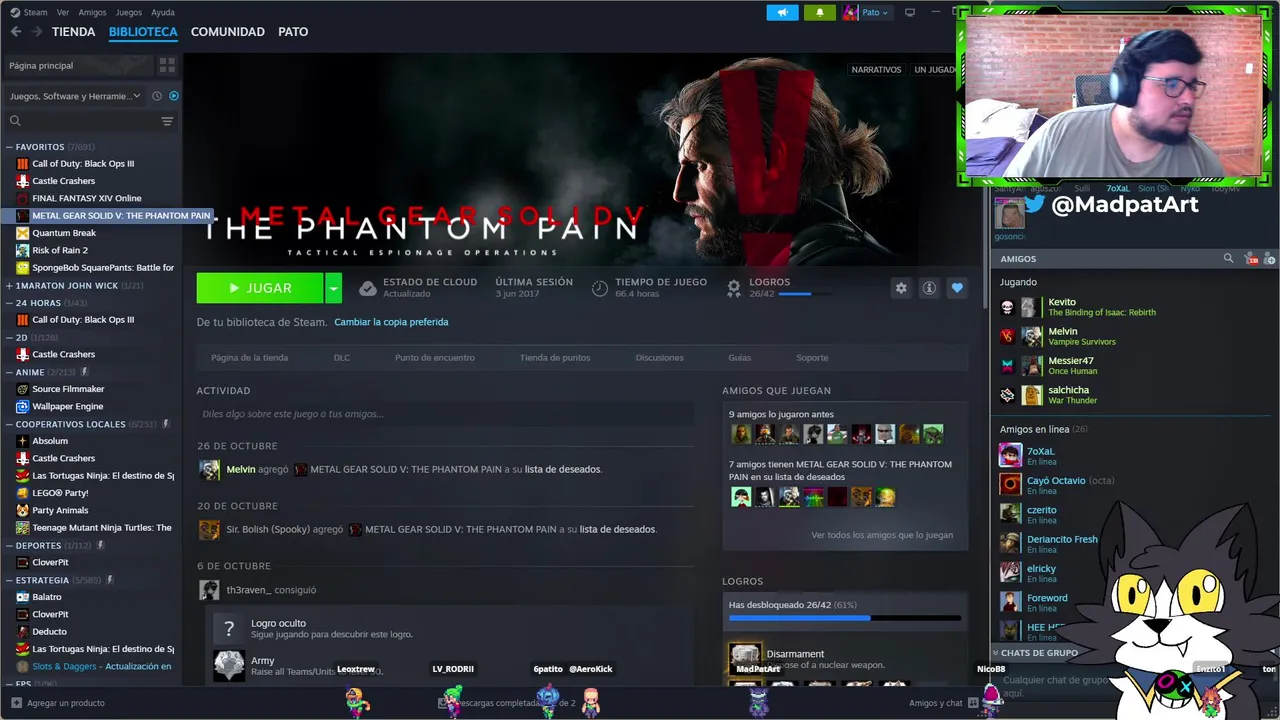Open the DLC tab
This screenshot has width=1280, height=720.
click(x=342, y=358)
